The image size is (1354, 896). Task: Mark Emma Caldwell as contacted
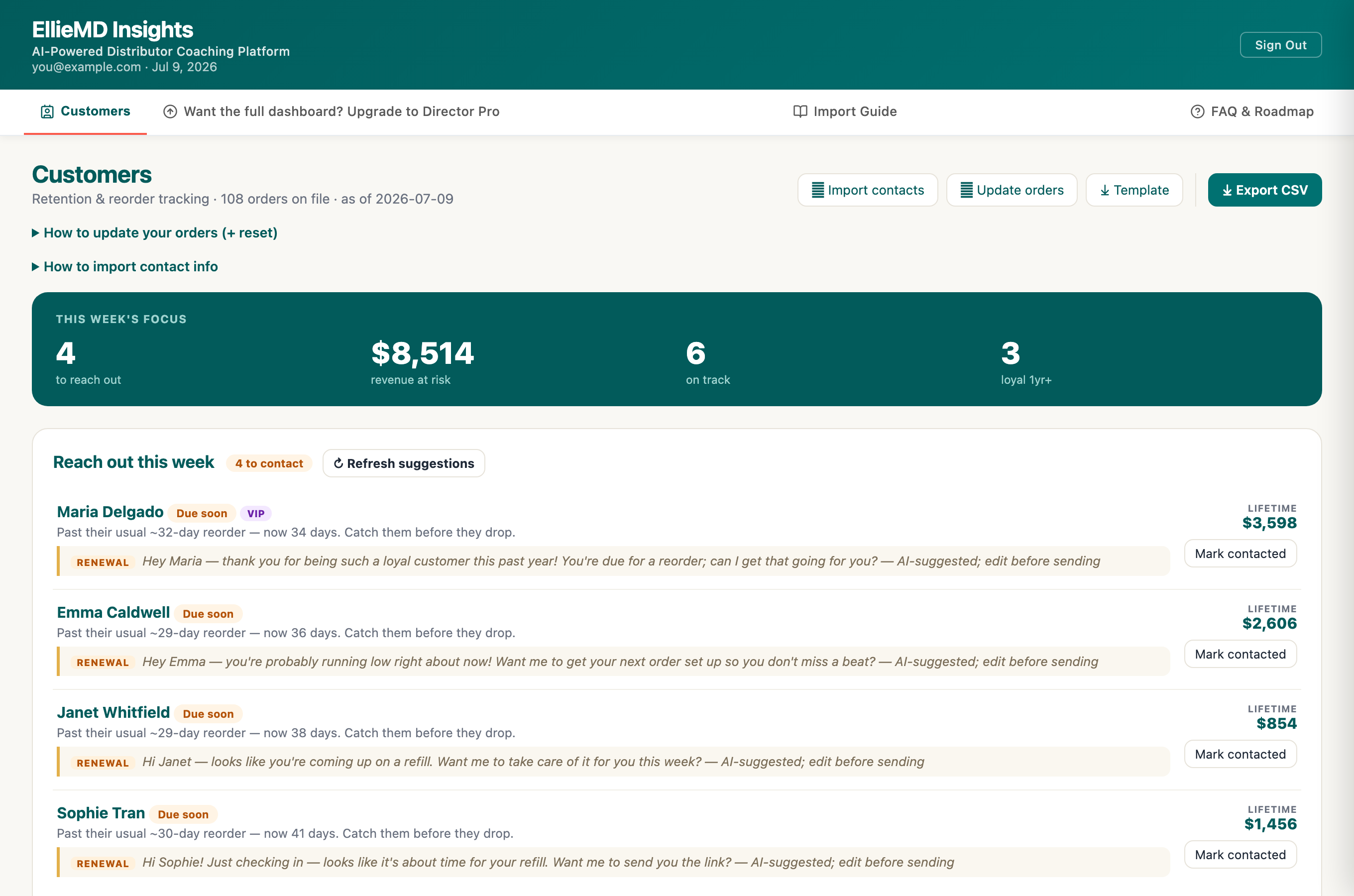1241,654
